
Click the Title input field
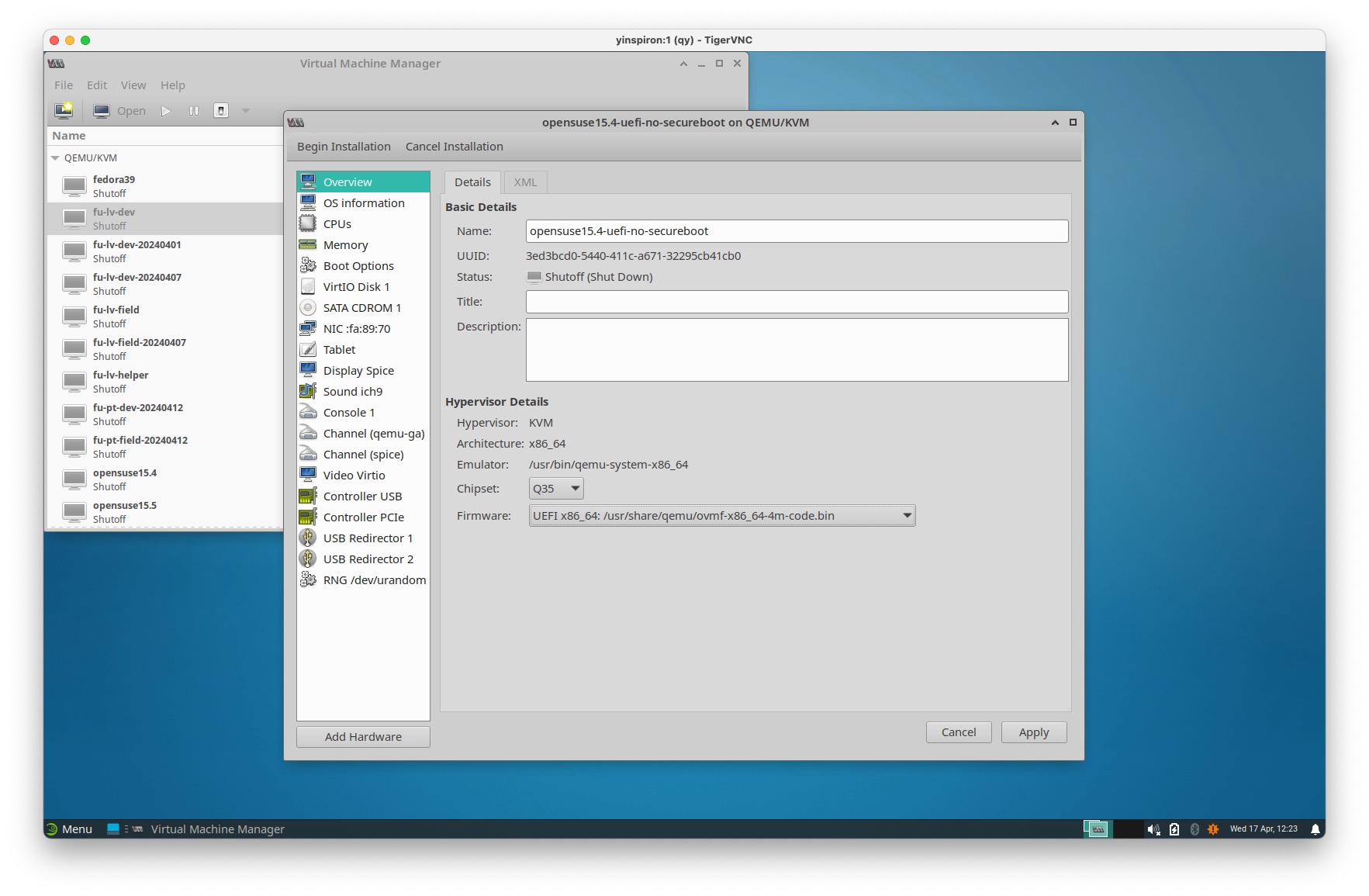click(797, 302)
